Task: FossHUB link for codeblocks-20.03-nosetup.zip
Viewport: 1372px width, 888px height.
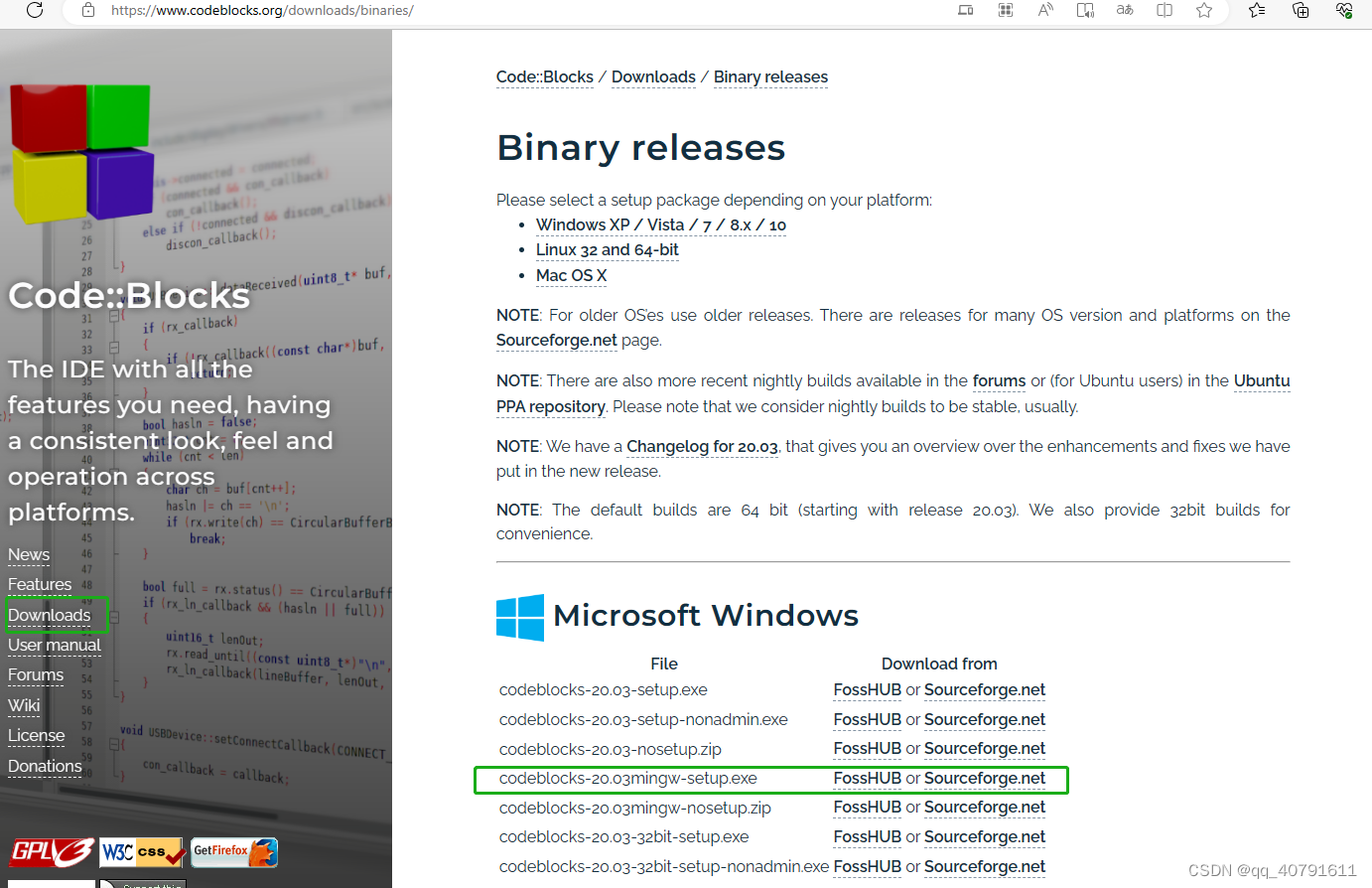Action: coord(868,748)
